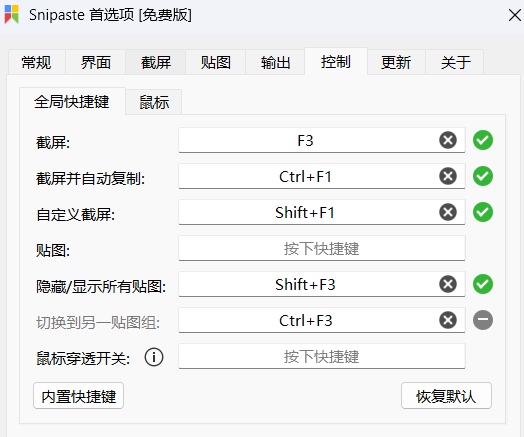
Task: Click the 恢复默认 button
Action: point(446,396)
